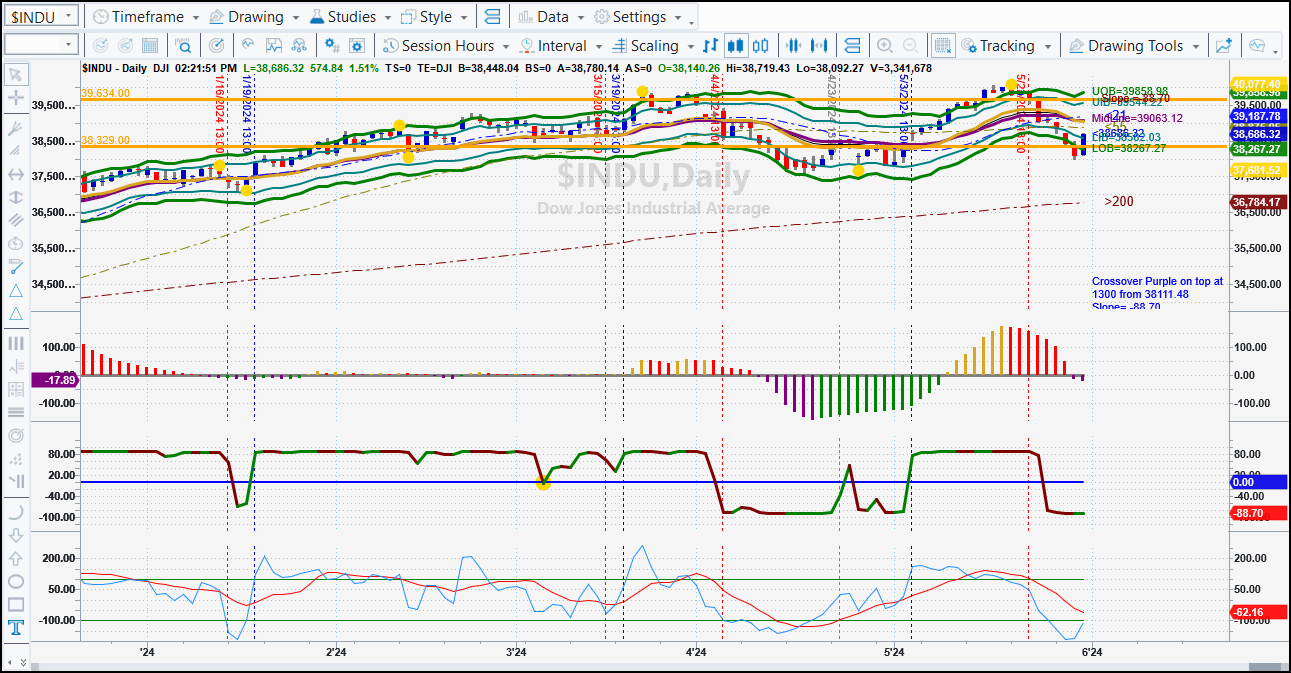Screen dimensions: 1291x673
Task: Select the text annotation T tool
Action: (15, 628)
